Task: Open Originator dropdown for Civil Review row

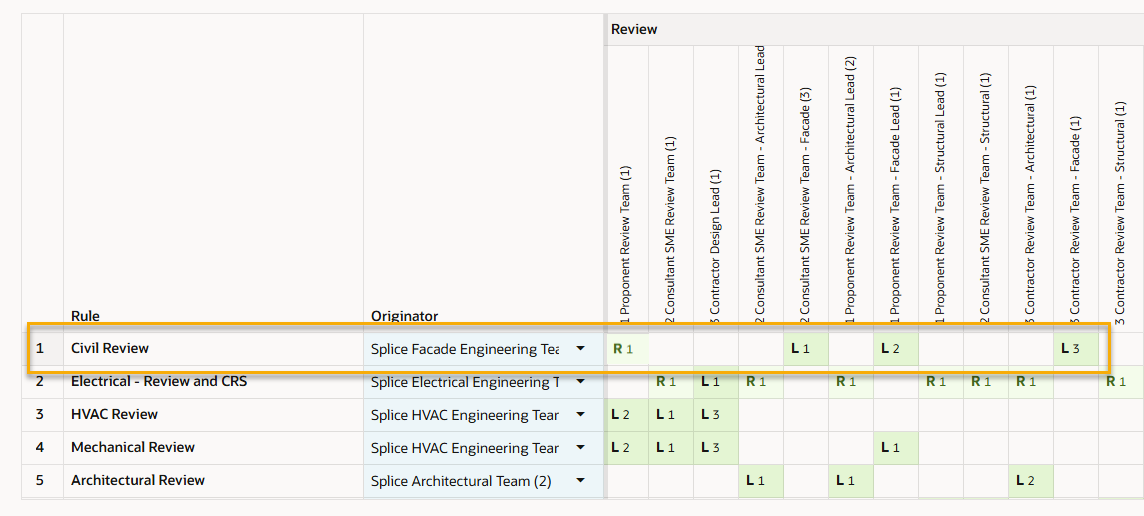Action: tap(580, 349)
